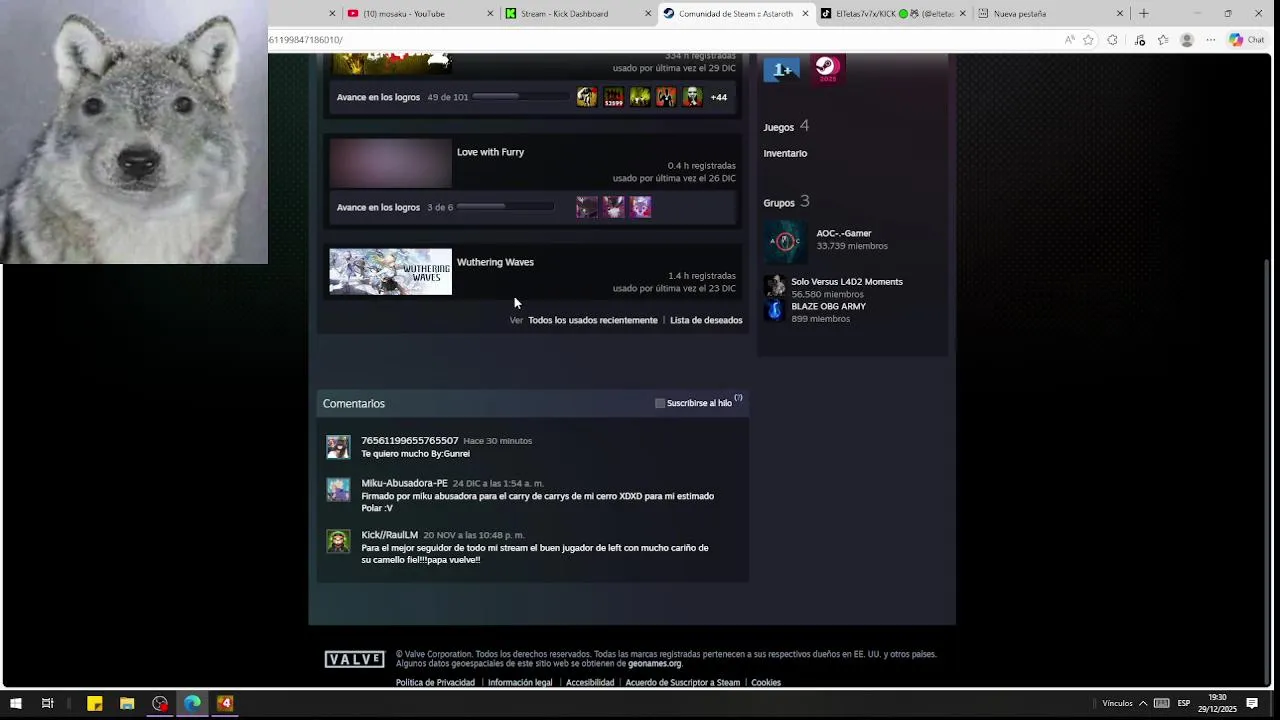Toggle the Suscribirse al hilo checkbox

660,403
